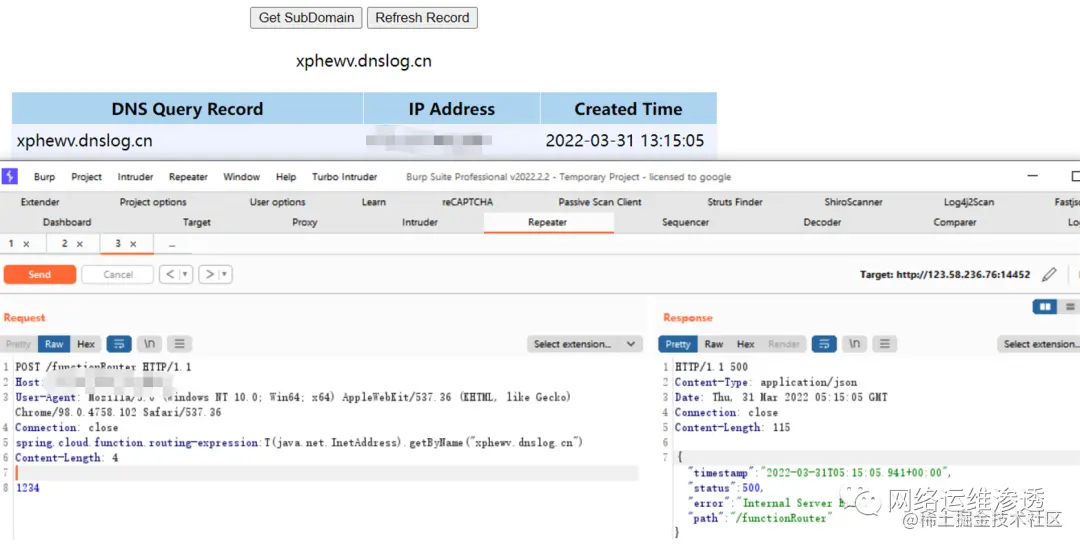Switch to the Struts Finder tab
This screenshot has width=1080, height=547.
click(x=734, y=202)
